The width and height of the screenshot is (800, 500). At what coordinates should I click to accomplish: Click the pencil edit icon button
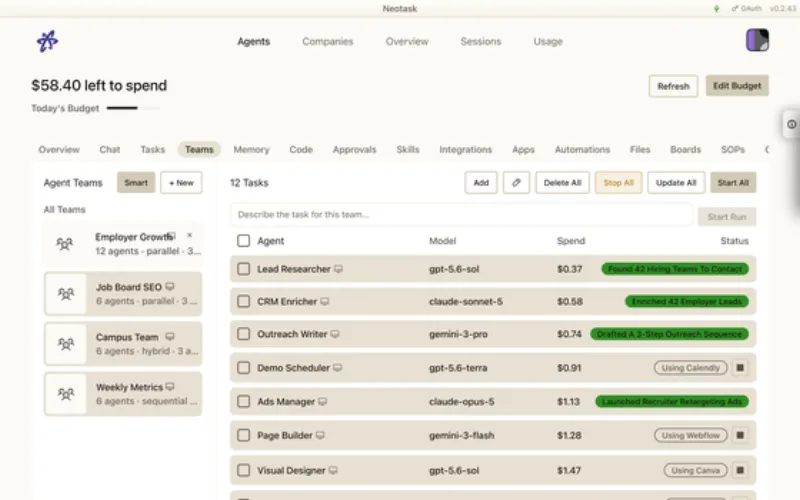pyautogui.click(x=516, y=183)
